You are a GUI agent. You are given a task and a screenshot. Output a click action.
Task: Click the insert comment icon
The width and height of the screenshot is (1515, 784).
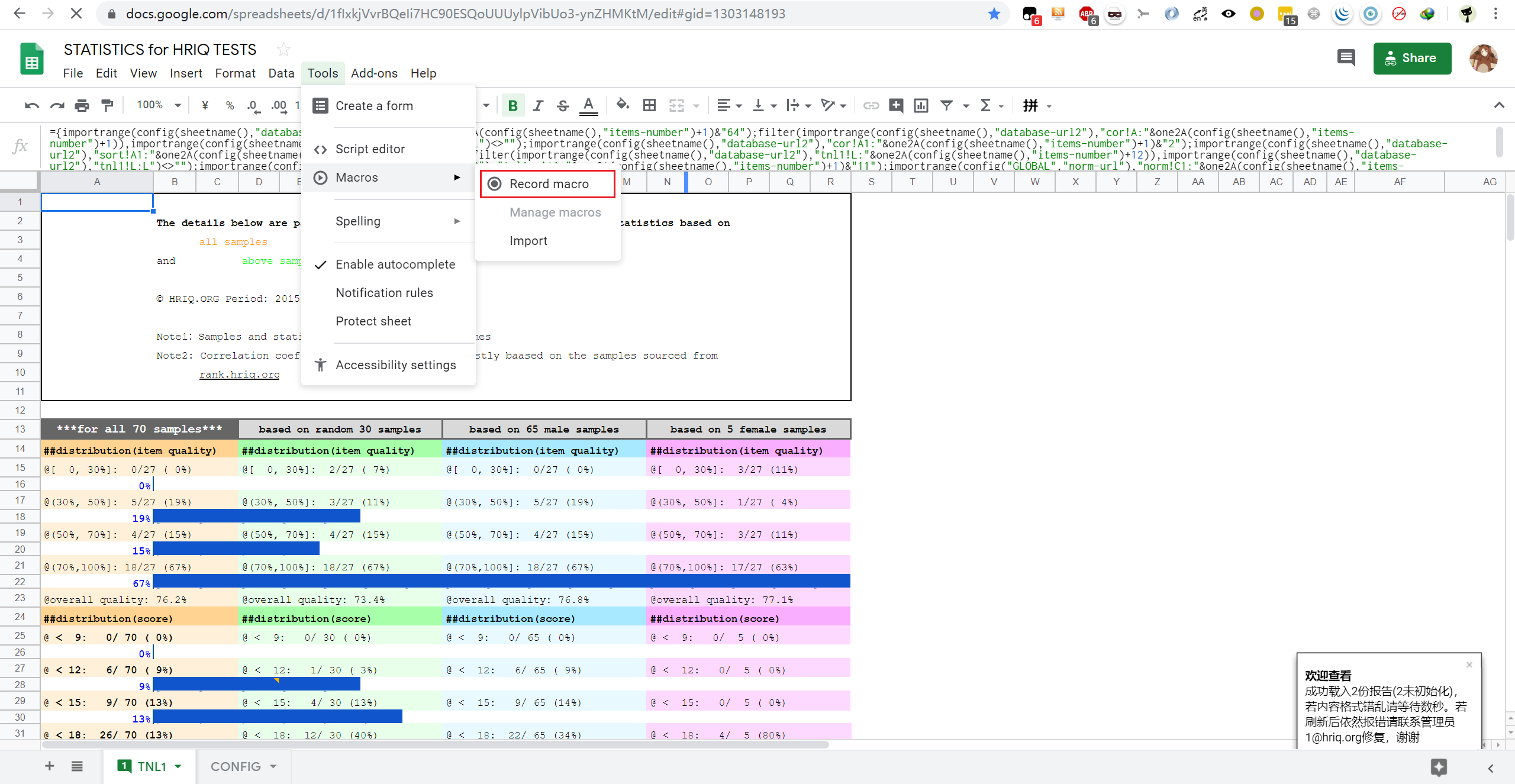click(x=896, y=105)
